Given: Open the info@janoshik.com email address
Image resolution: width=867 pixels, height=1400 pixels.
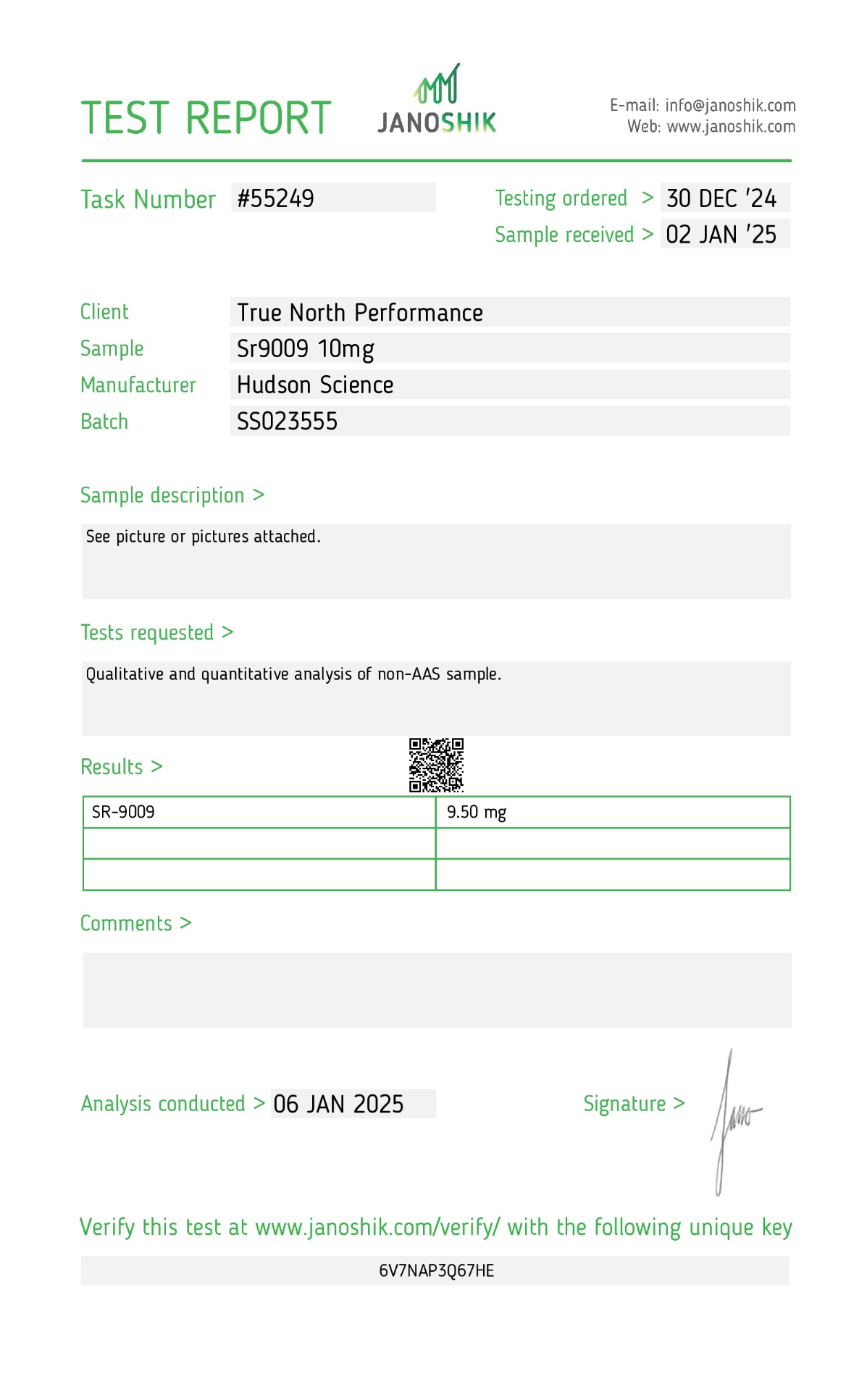Looking at the screenshot, I should click(730, 106).
